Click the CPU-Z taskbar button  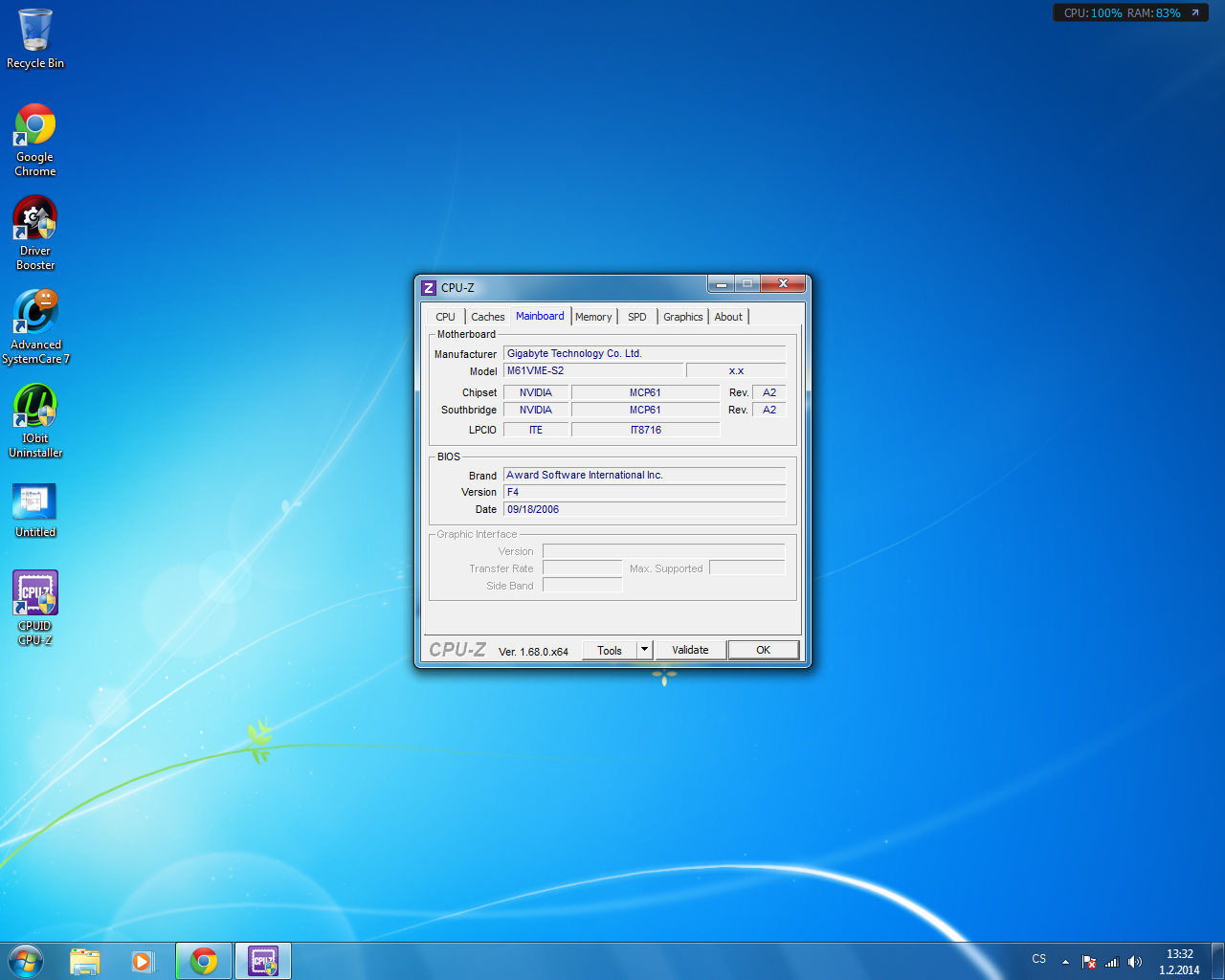pyautogui.click(x=263, y=961)
